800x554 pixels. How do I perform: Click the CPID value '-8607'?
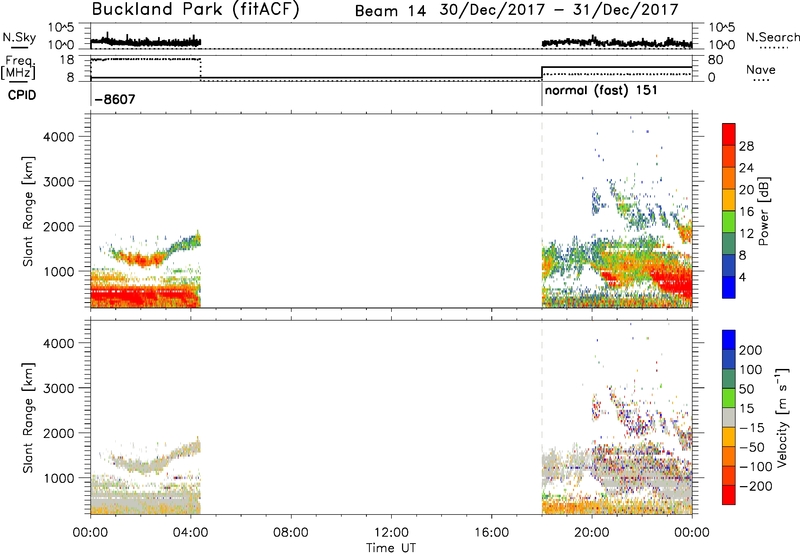(x=115, y=99)
